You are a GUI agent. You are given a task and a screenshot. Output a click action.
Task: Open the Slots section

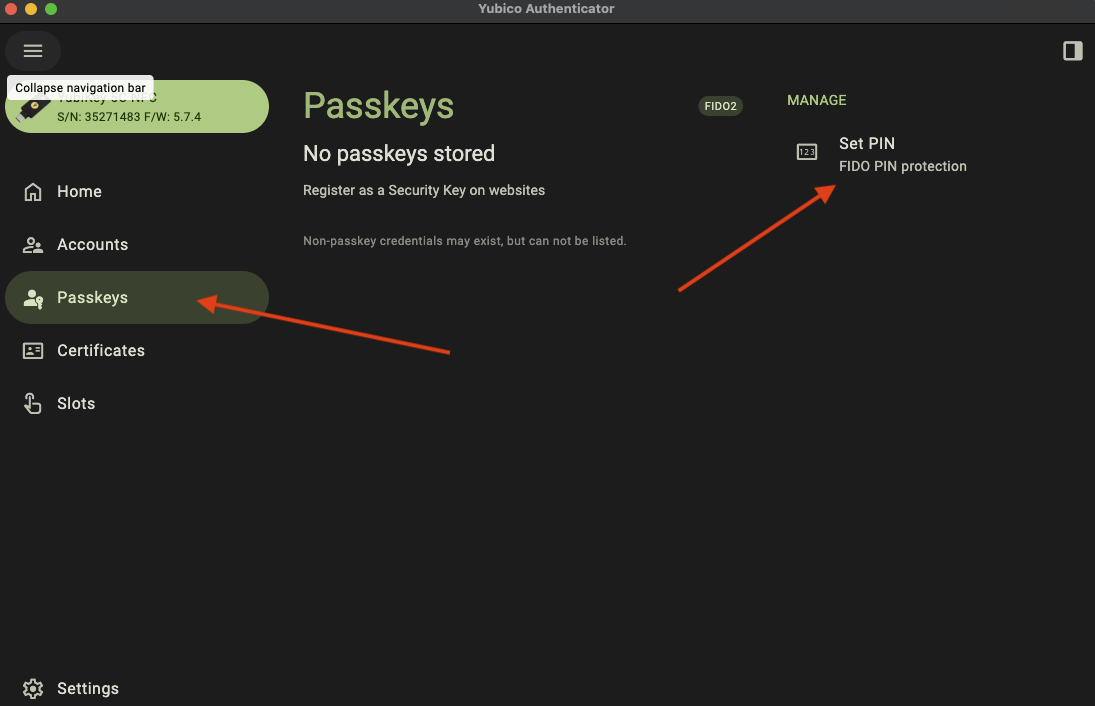coord(137,404)
